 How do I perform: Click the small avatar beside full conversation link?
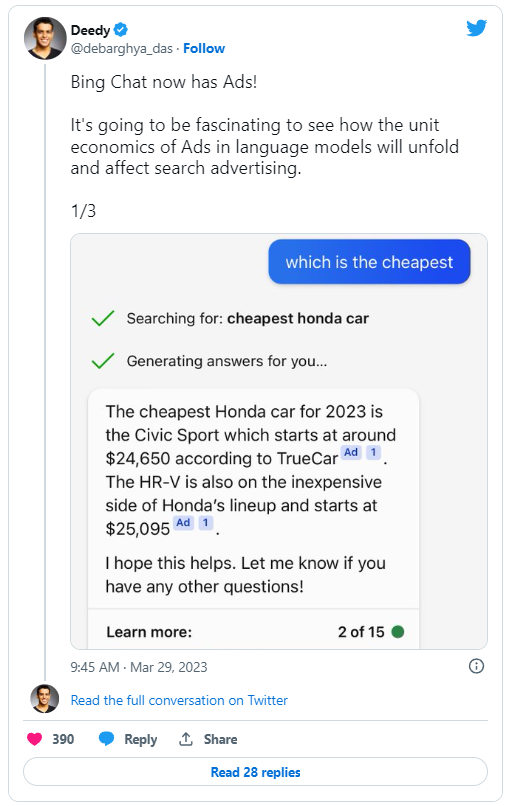tap(45, 699)
